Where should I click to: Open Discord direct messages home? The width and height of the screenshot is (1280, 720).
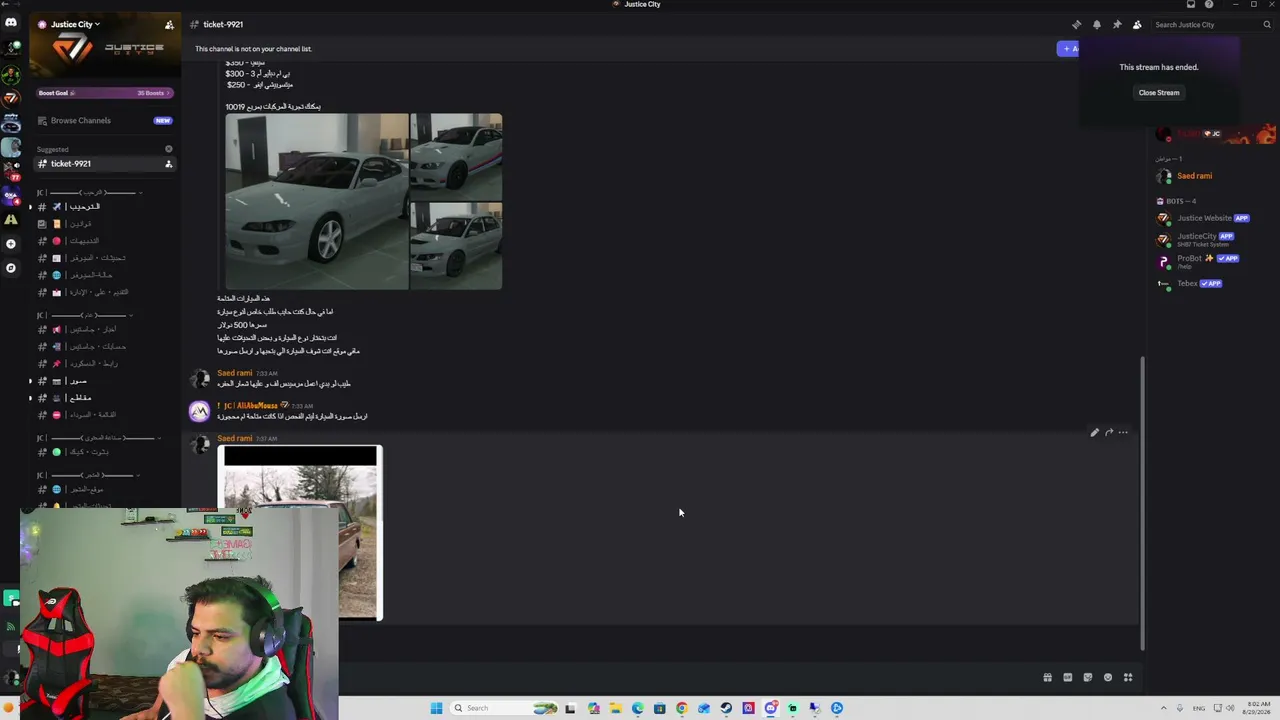(x=11, y=22)
